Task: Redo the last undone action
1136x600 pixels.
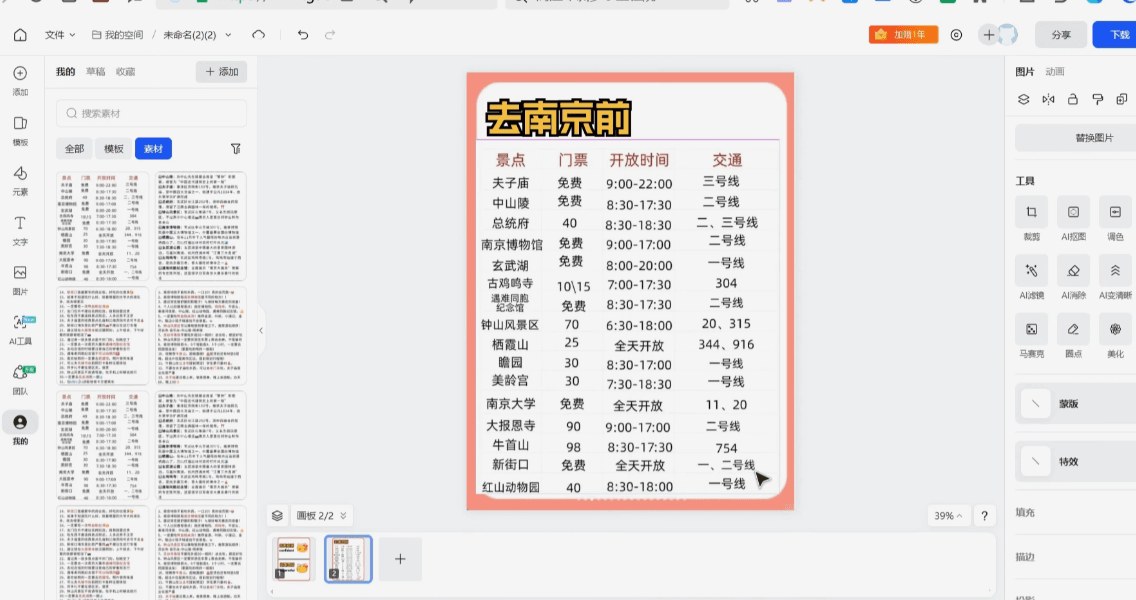Action: [x=330, y=35]
